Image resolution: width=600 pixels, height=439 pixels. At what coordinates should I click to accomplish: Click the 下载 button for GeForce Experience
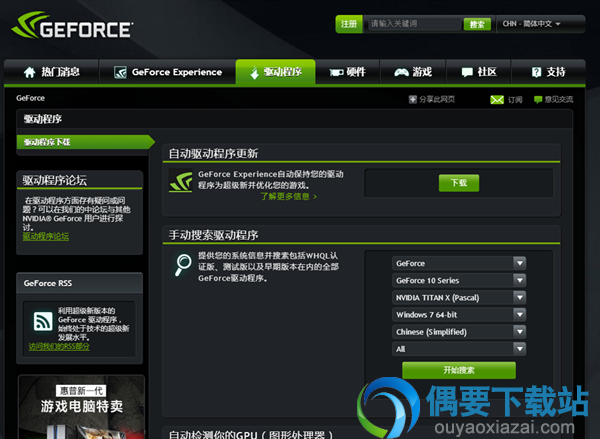[459, 183]
